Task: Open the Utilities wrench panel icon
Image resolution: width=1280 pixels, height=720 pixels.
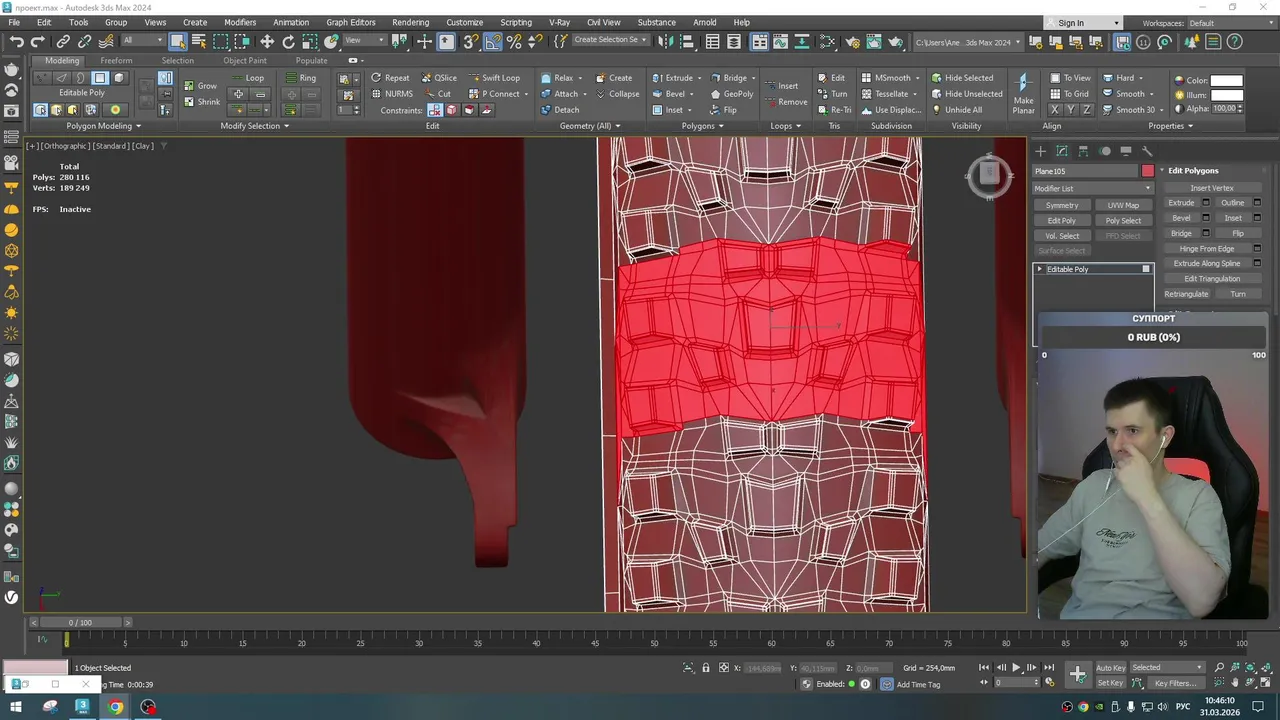Action: (x=1147, y=151)
